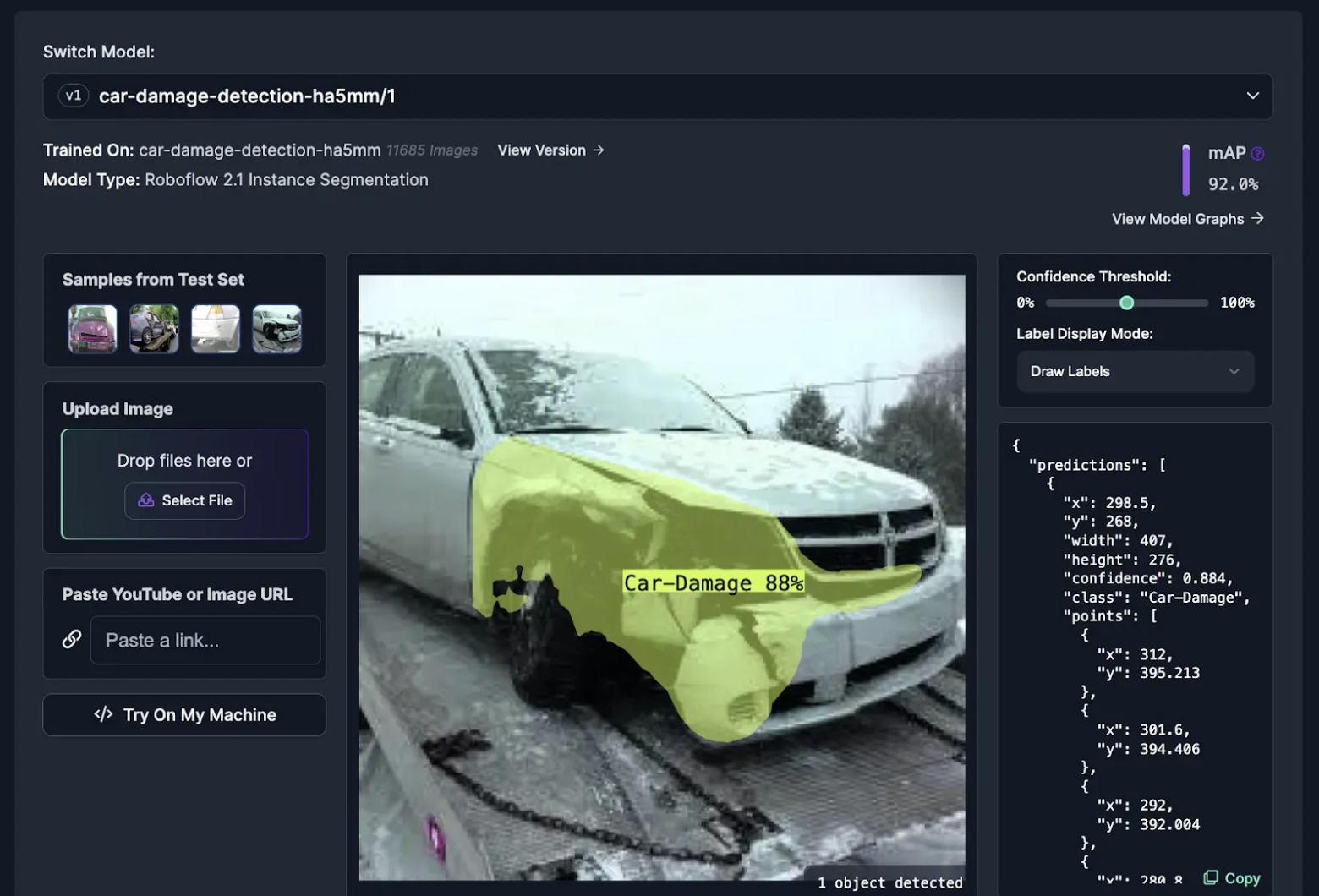This screenshot has height=896, width=1319.
Task: Click the Car-Damage 88% prediction label
Action: point(713,582)
